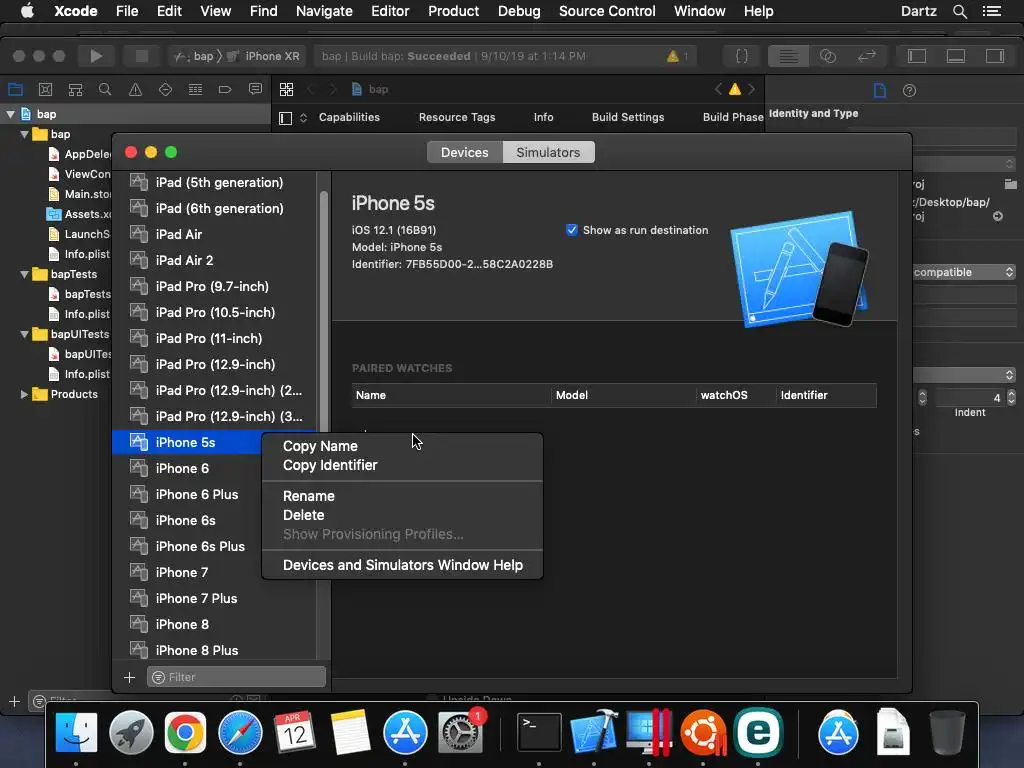Open Devices and Simulators Window Help
Screen dimensions: 1024x768
click(x=402, y=565)
